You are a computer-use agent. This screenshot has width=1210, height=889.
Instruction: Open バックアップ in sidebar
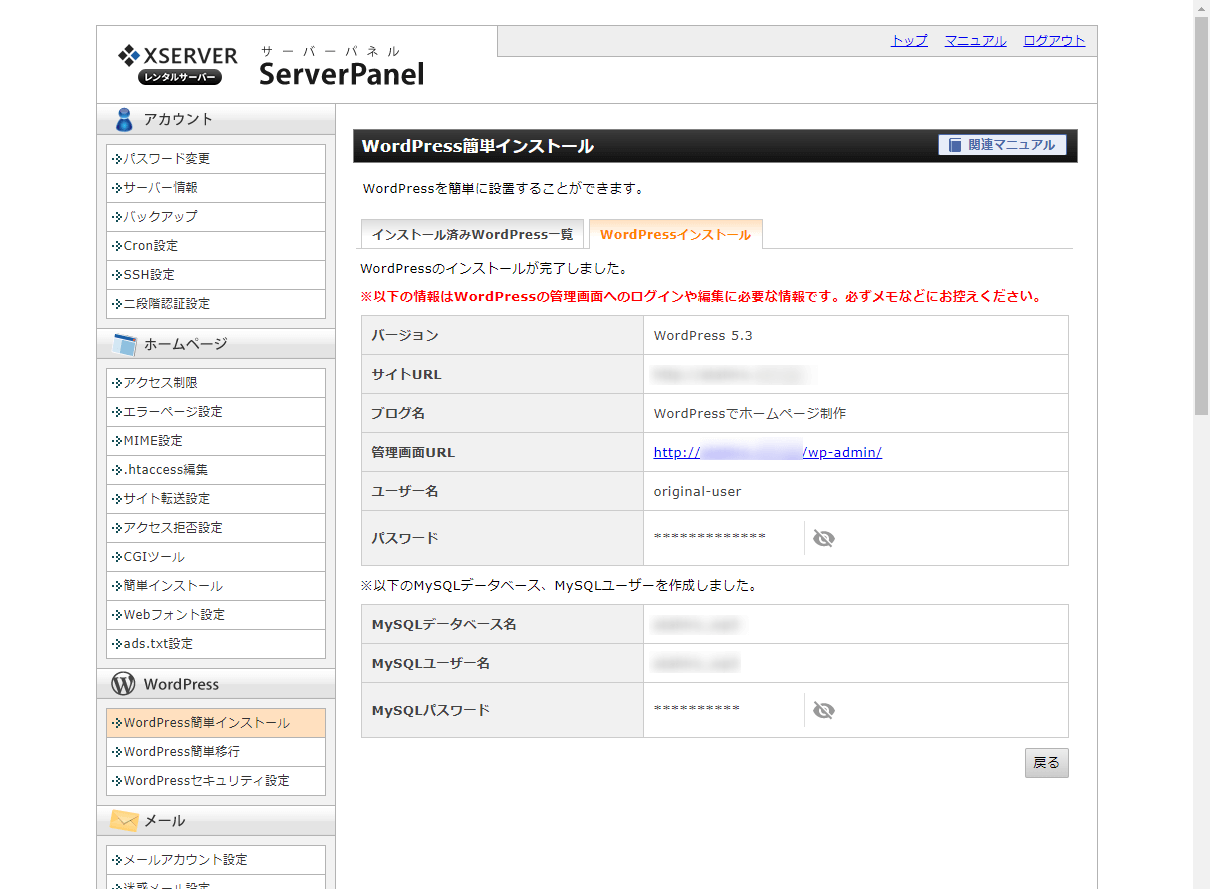(x=216, y=217)
